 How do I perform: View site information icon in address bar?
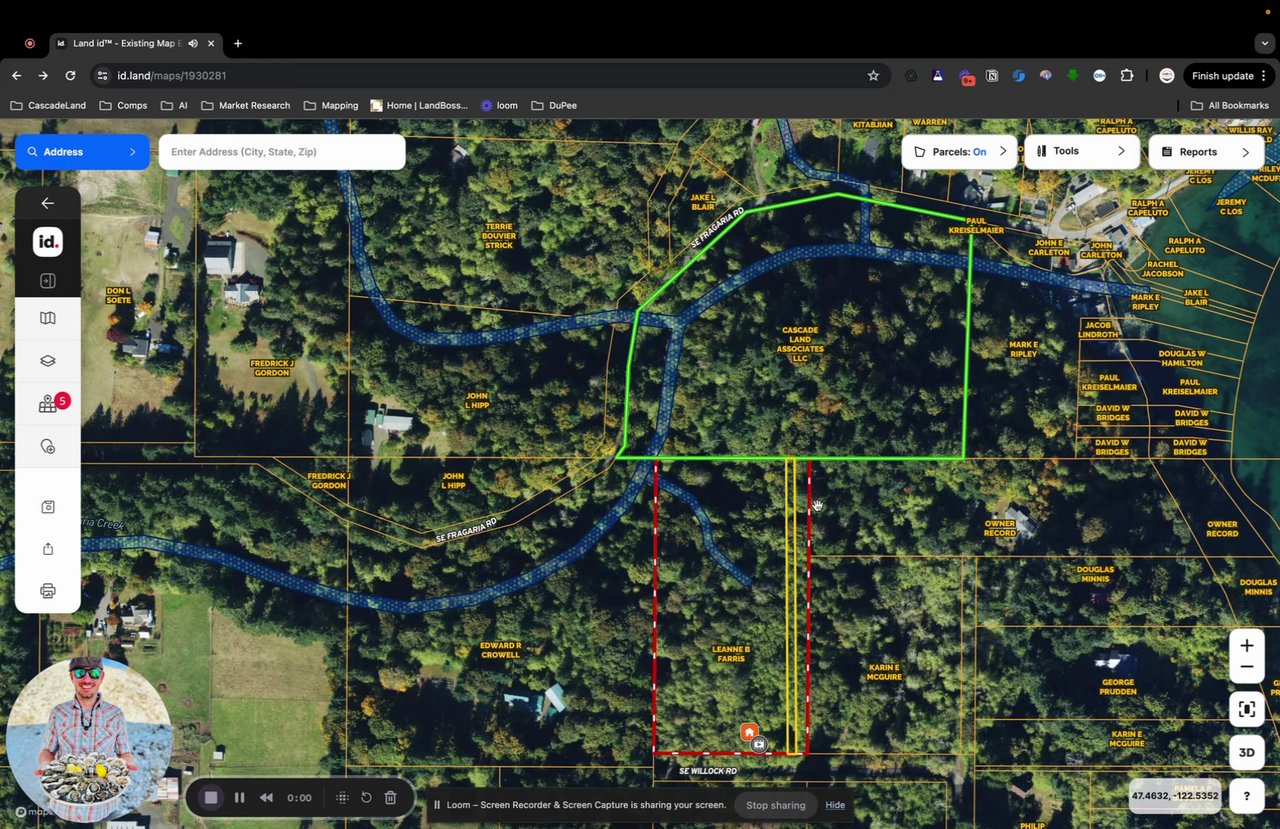[x=101, y=76]
